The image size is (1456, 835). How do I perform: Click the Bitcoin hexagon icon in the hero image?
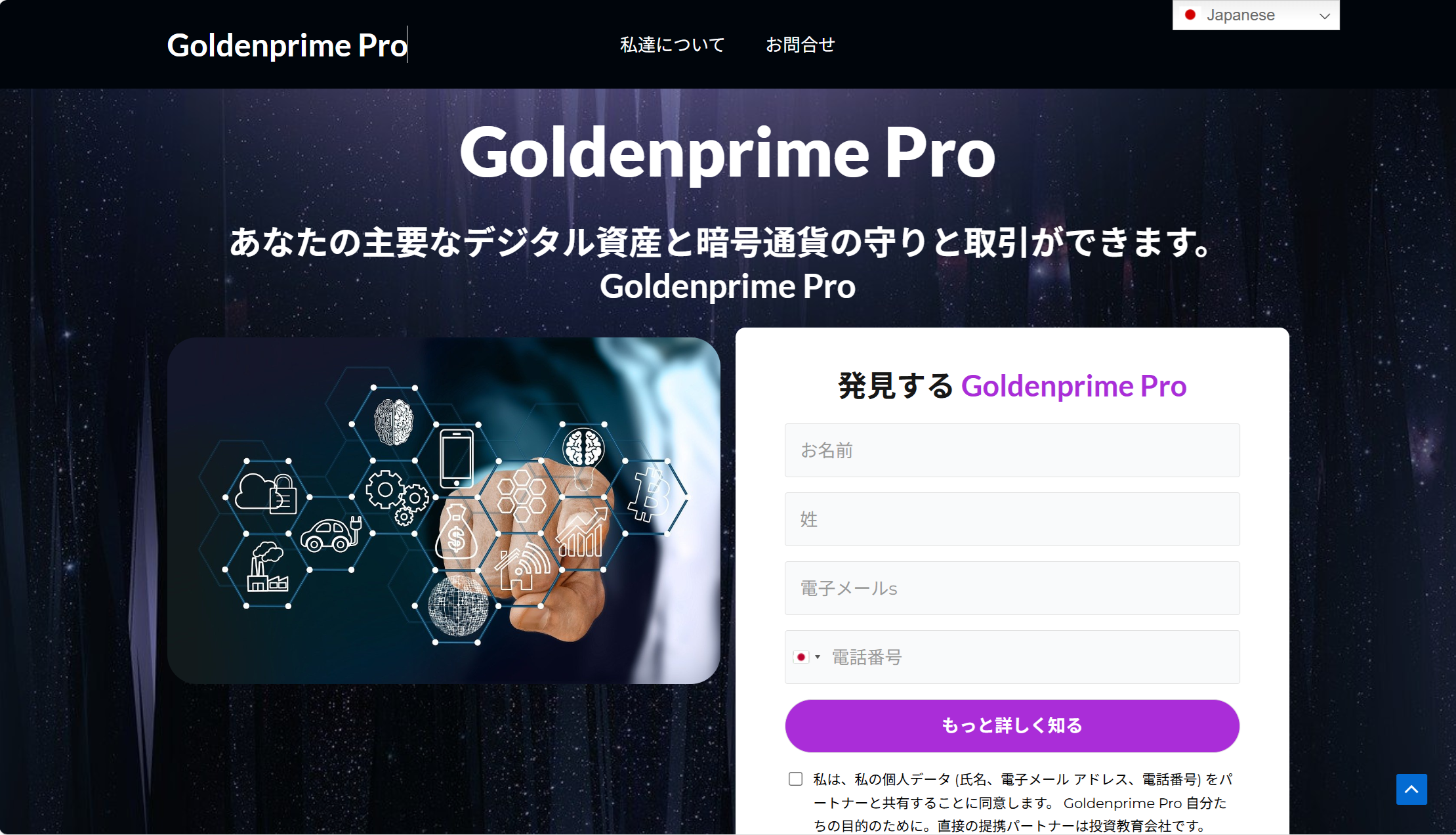648,494
